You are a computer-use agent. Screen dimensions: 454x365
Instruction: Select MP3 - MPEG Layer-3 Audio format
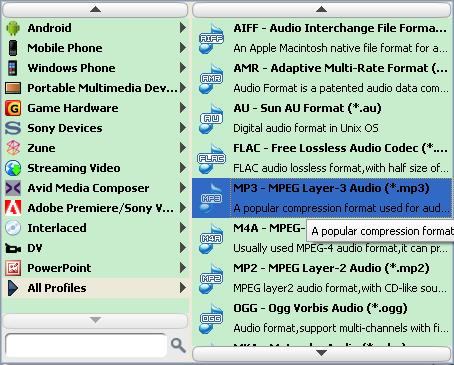322,198
